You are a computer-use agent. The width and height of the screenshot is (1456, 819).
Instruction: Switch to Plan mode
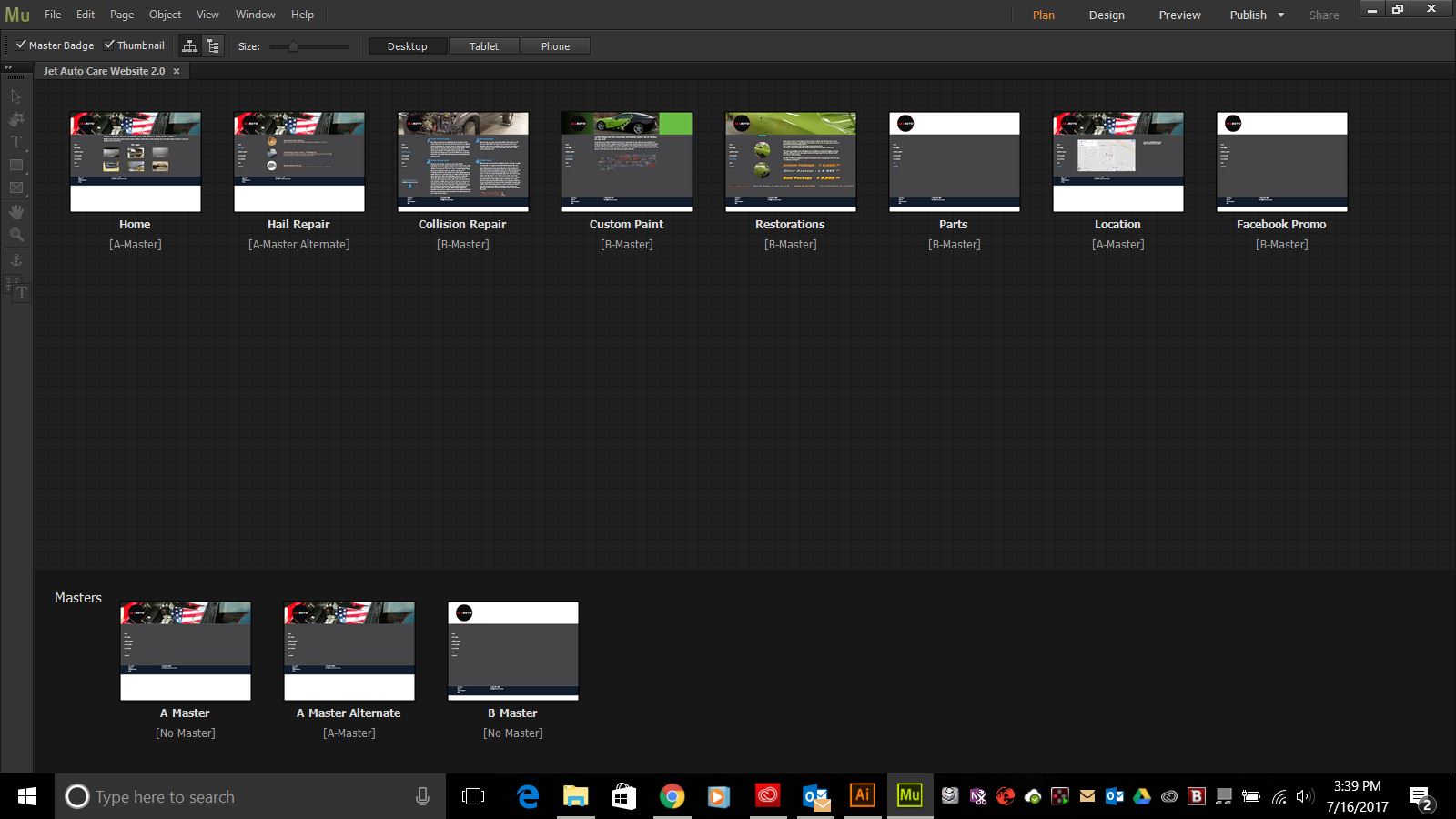click(x=1044, y=15)
